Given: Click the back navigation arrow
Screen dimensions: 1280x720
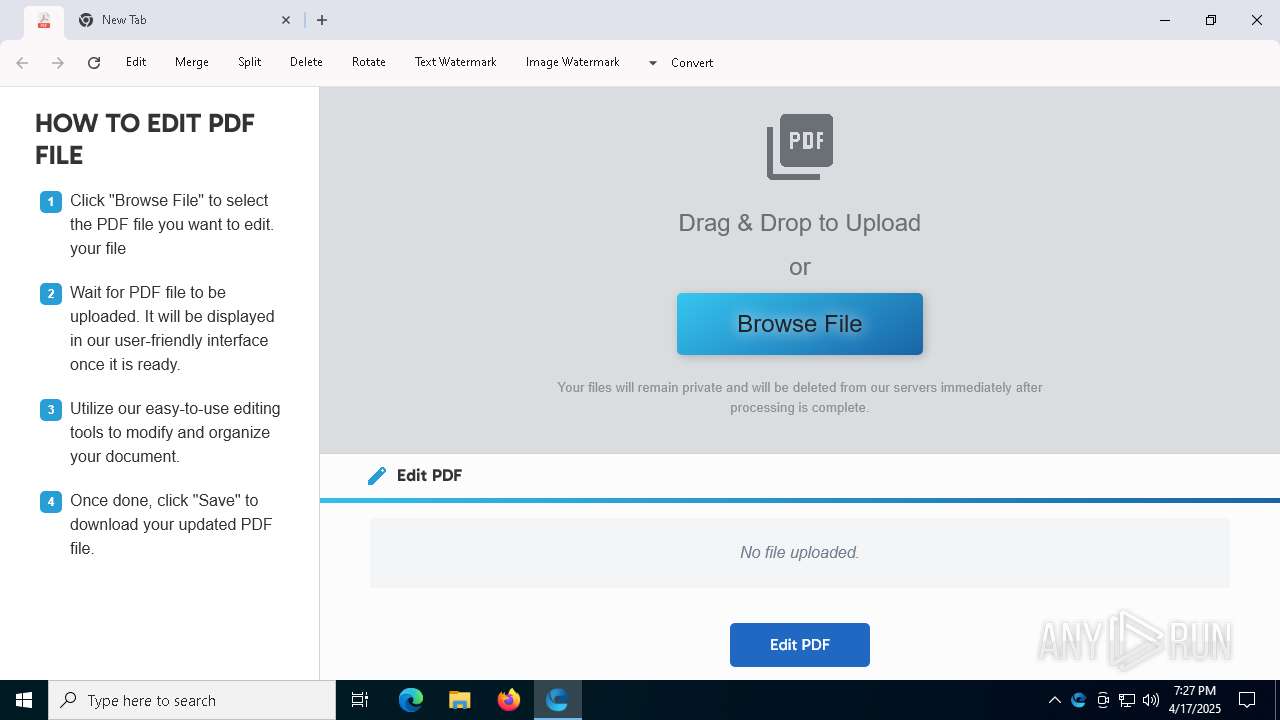Looking at the screenshot, I should point(22,63).
